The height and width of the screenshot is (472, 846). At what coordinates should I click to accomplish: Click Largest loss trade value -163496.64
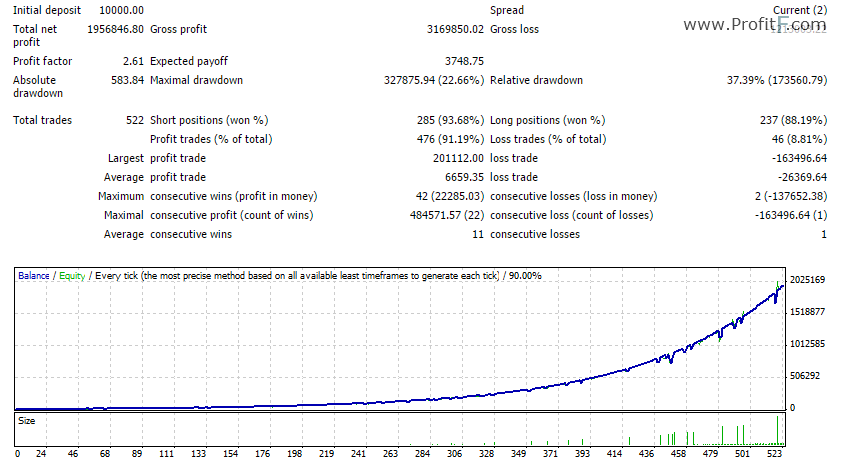(799, 158)
